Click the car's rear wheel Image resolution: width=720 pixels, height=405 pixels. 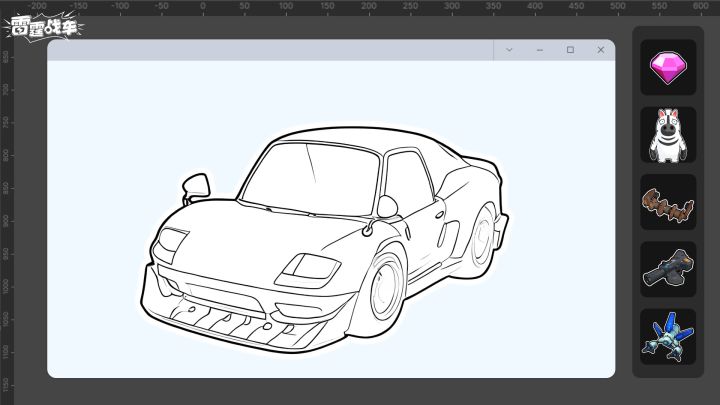point(485,237)
